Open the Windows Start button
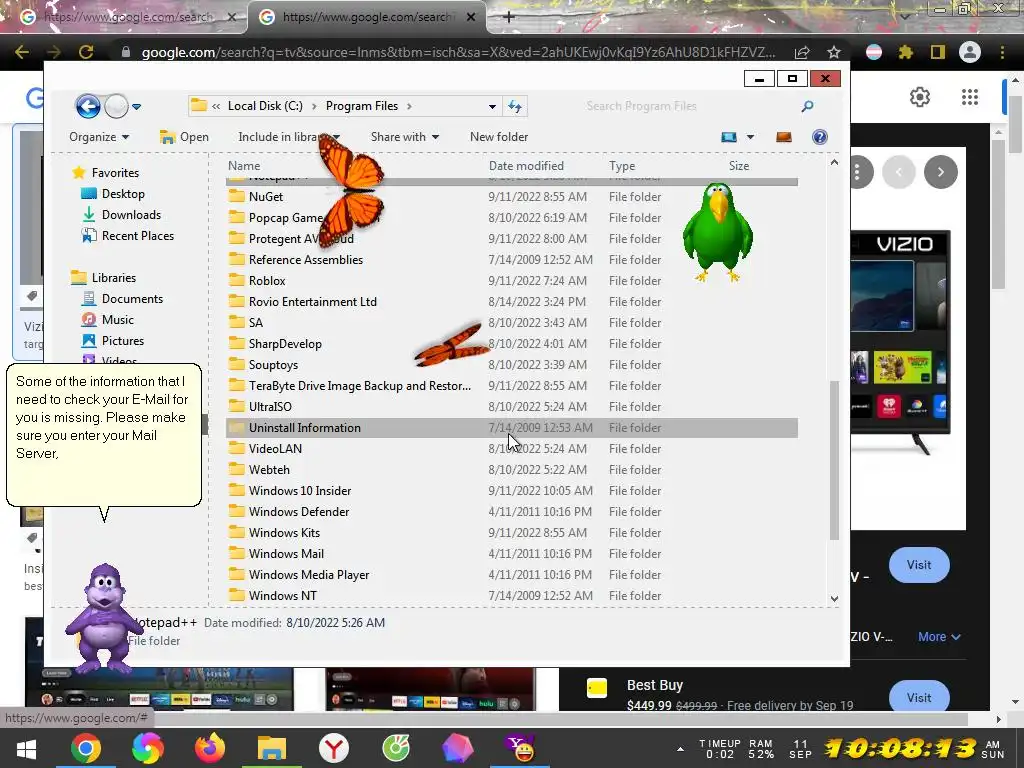 tap(25, 749)
